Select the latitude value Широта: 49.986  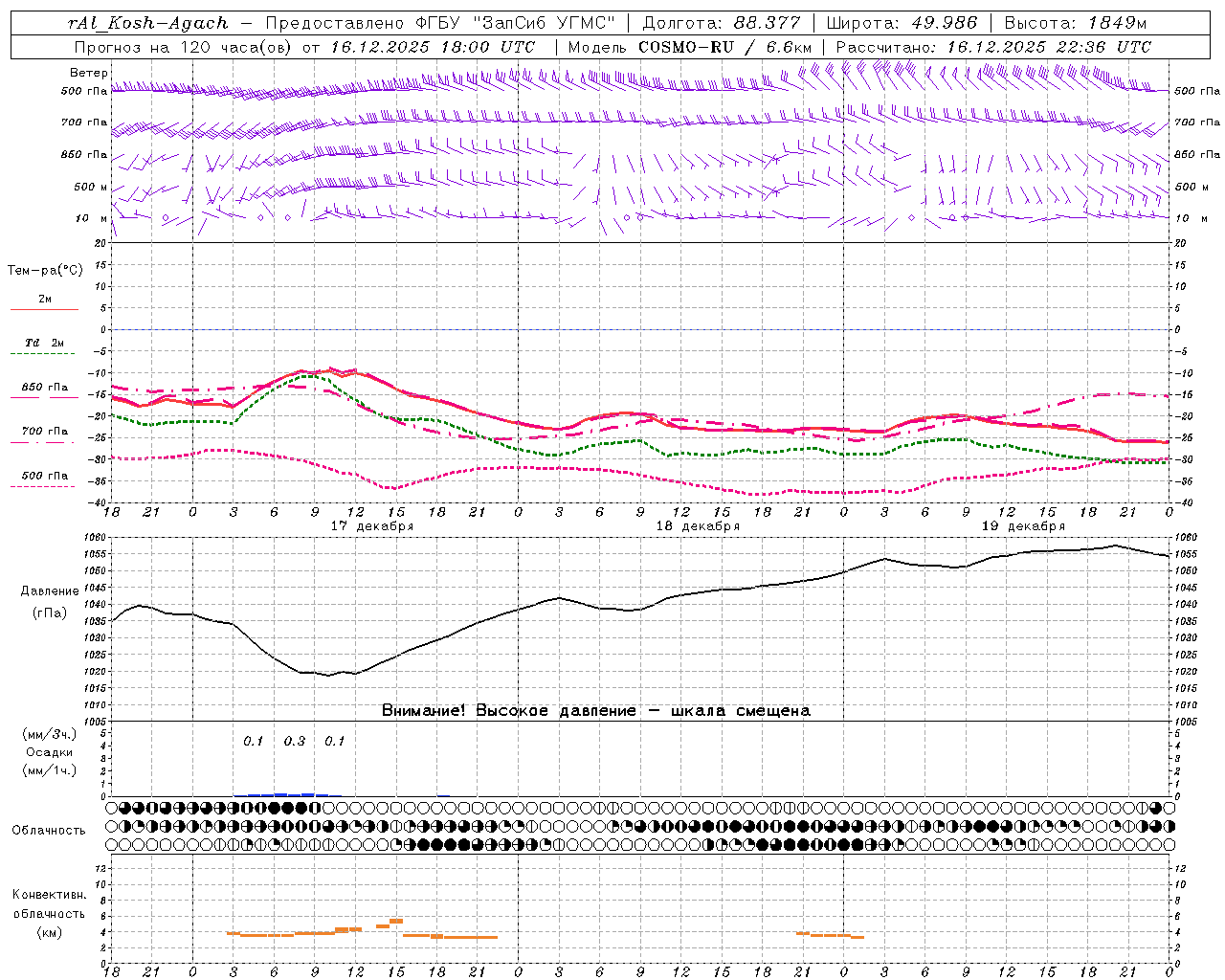[x=902, y=23]
